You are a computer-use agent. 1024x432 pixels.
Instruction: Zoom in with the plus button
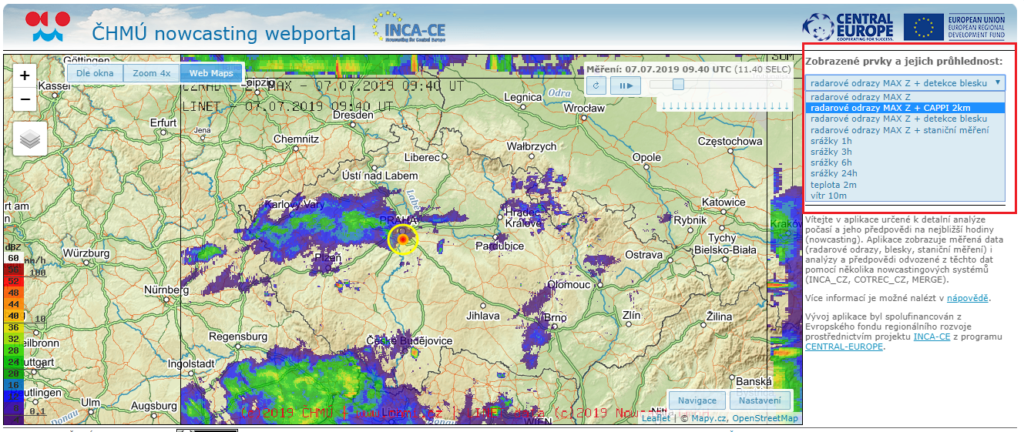point(25,75)
